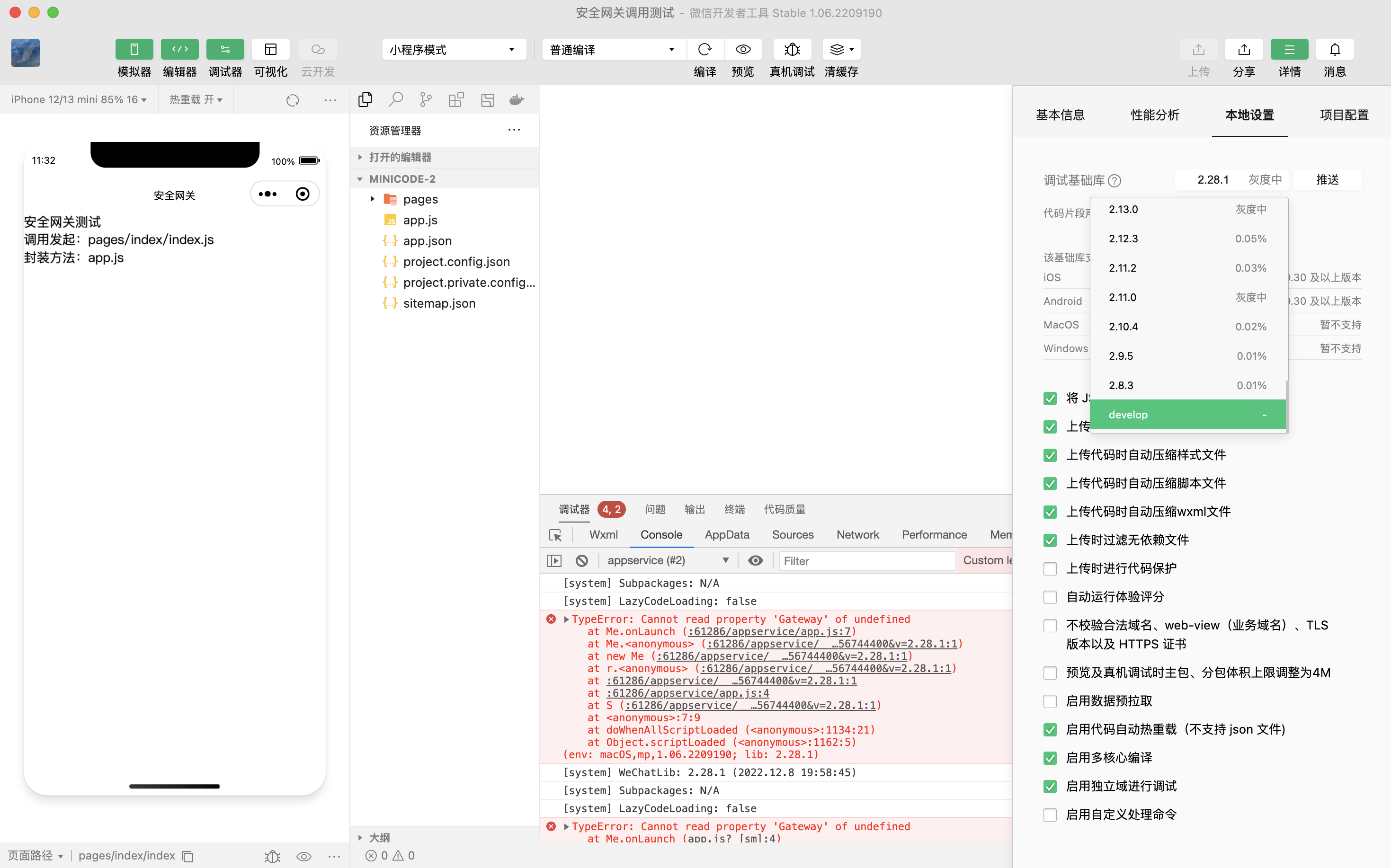Click the 预览 eye icon in toolbar
The height and width of the screenshot is (868, 1391).
click(x=742, y=49)
